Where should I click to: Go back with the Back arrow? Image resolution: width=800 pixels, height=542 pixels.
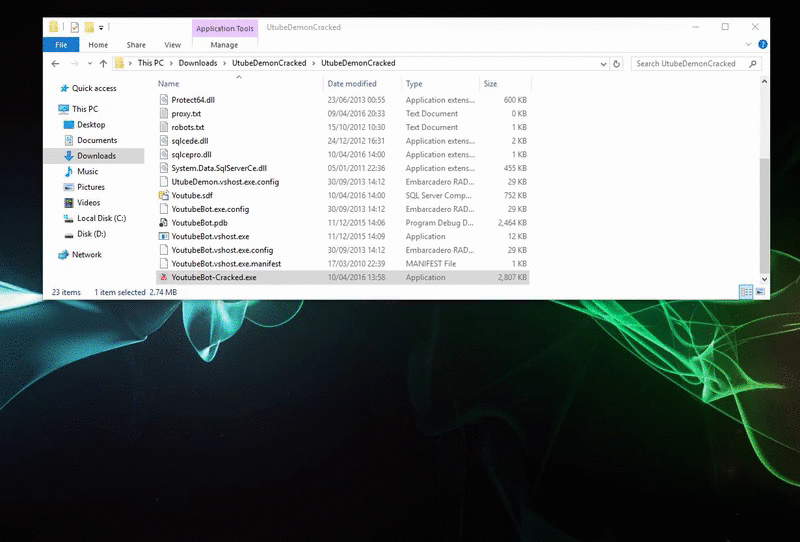pyautogui.click(x=55, y=64)
